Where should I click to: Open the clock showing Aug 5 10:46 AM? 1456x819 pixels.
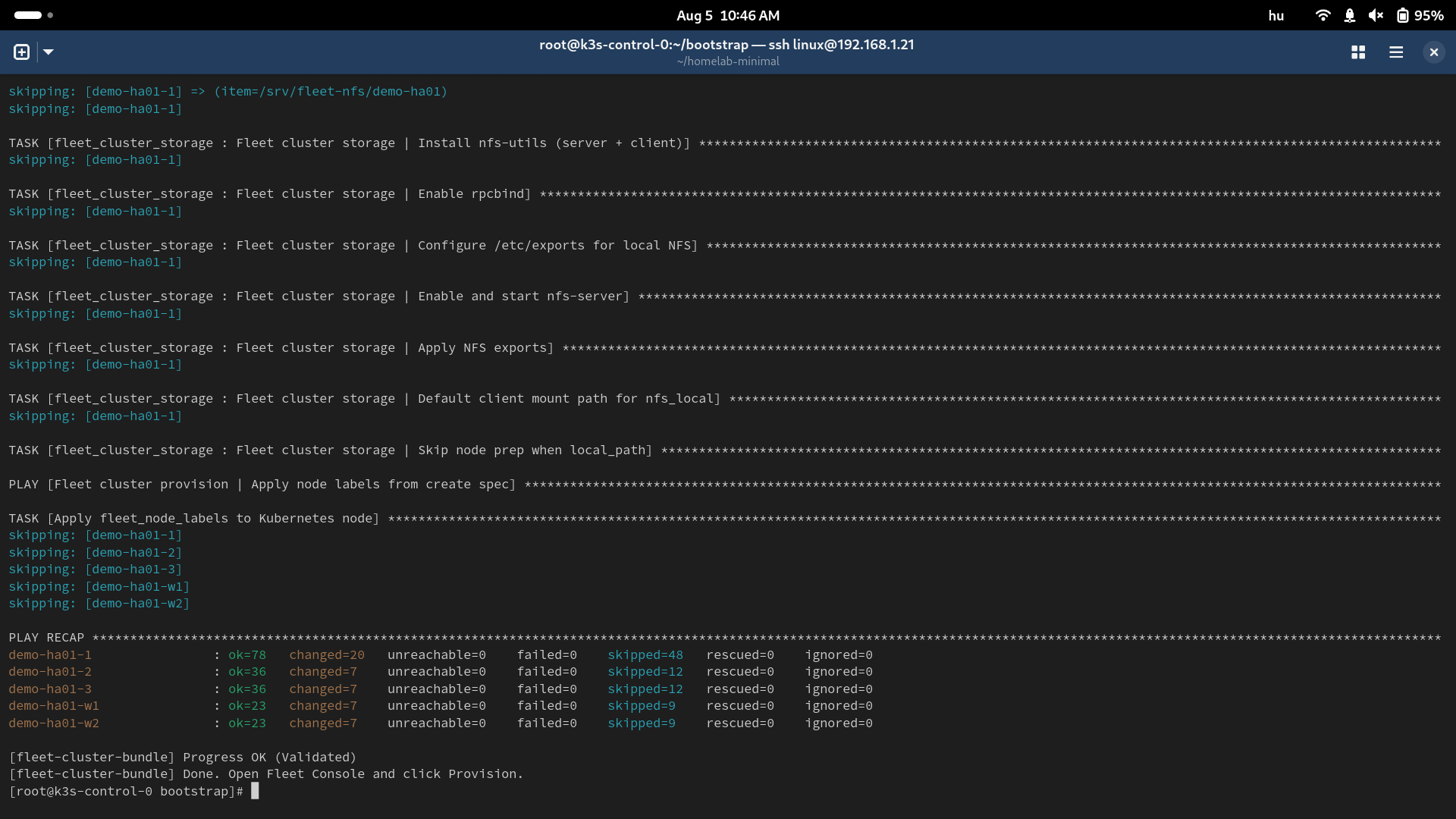pyautogui.click(x=728, y=15)
